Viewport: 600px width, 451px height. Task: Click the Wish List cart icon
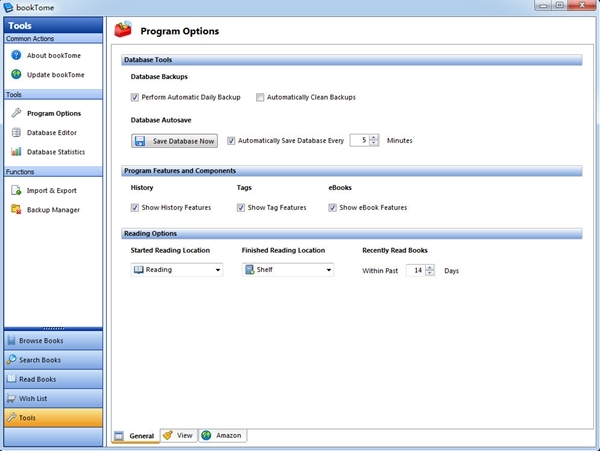pyautogui.click(x=11, y=398)
